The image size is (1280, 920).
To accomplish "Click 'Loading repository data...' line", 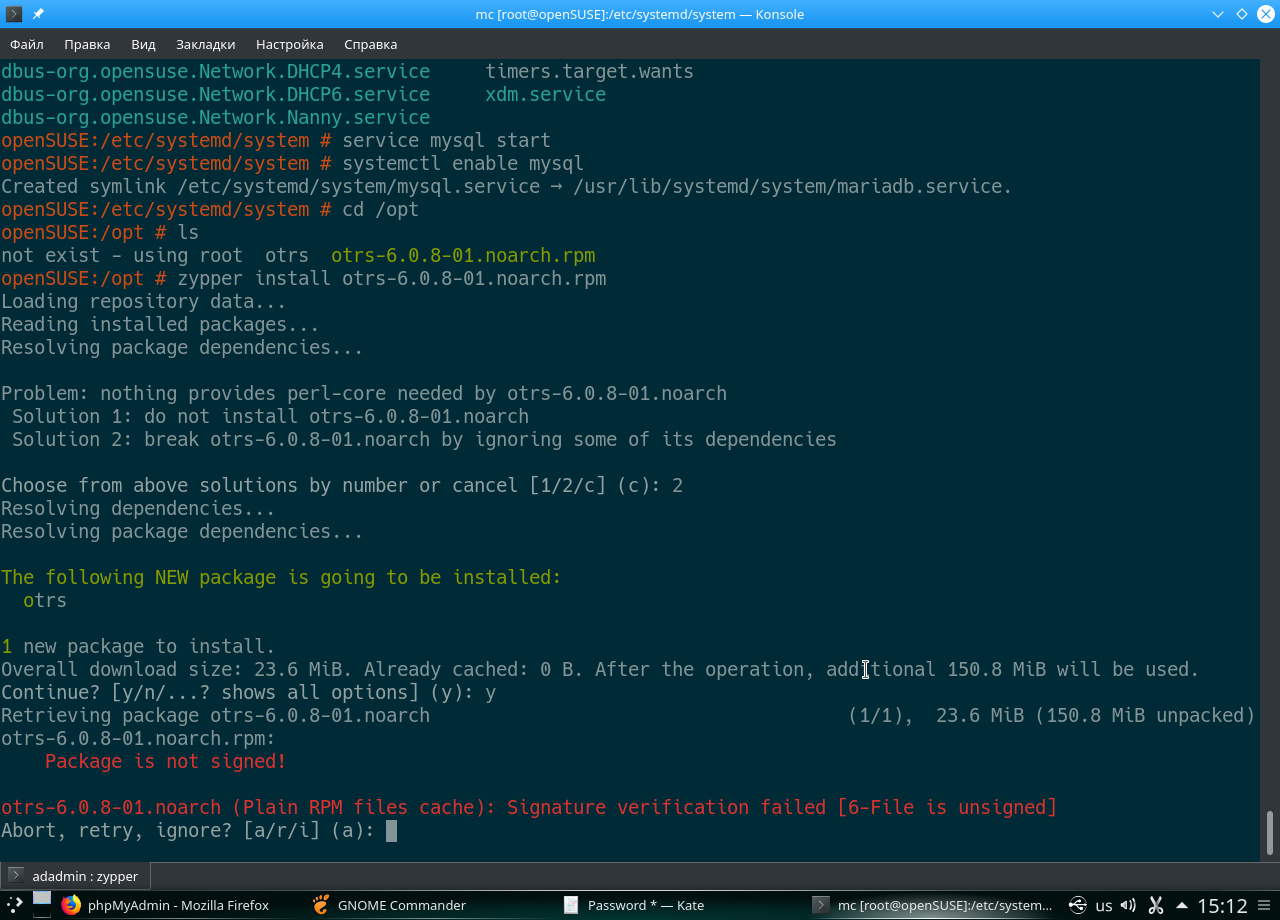I will pos(144,302).
